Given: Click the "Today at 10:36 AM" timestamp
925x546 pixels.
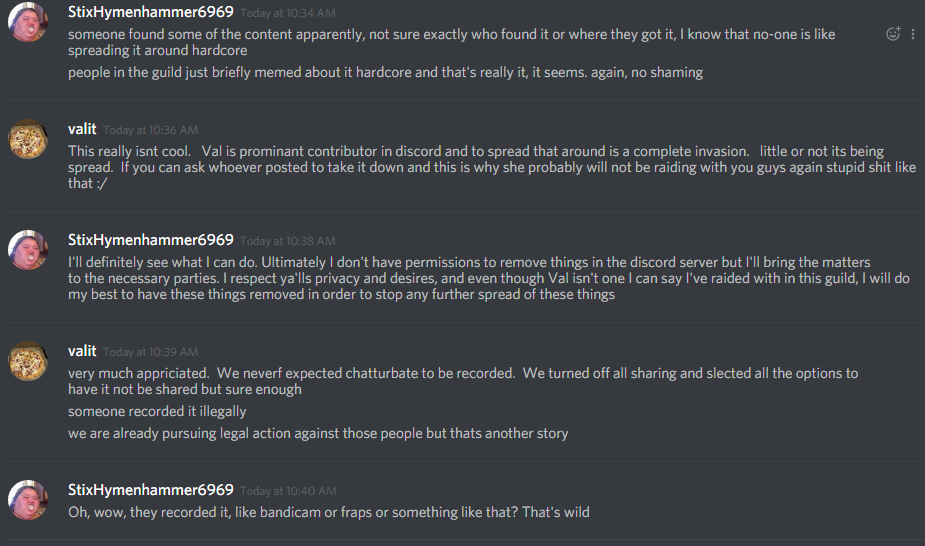Looking at the screenshot, I should tap(150, 130).
